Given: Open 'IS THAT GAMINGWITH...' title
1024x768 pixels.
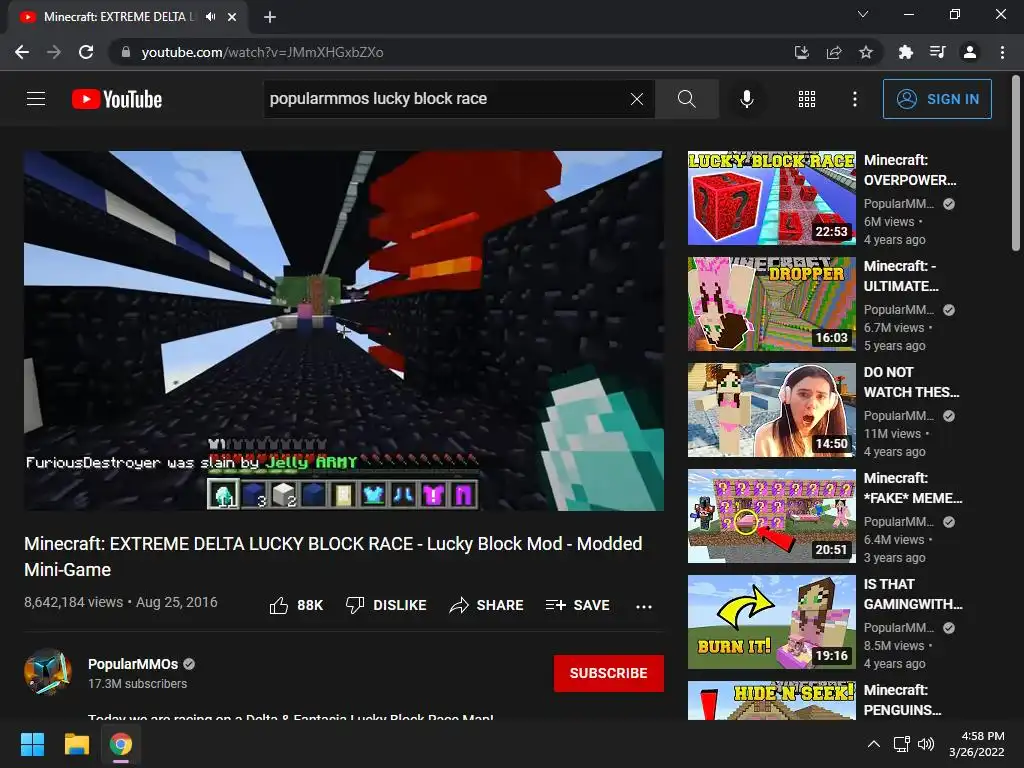Looking at the screenshot, I should tap(913, 594).
